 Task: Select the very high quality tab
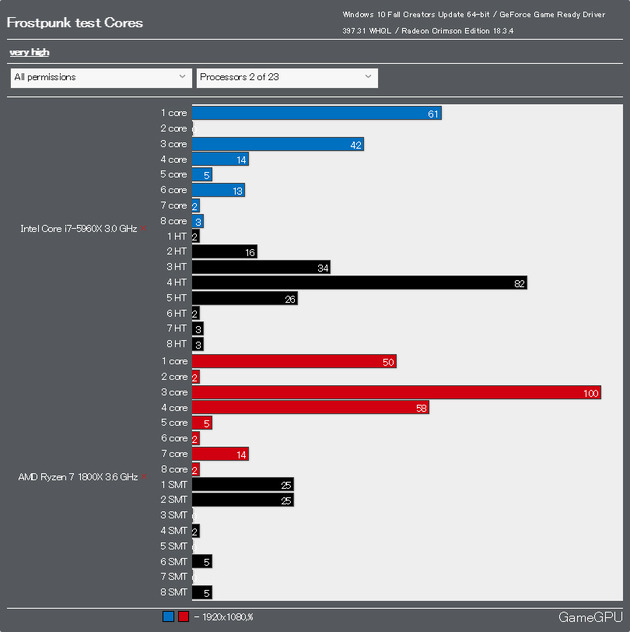29,52
